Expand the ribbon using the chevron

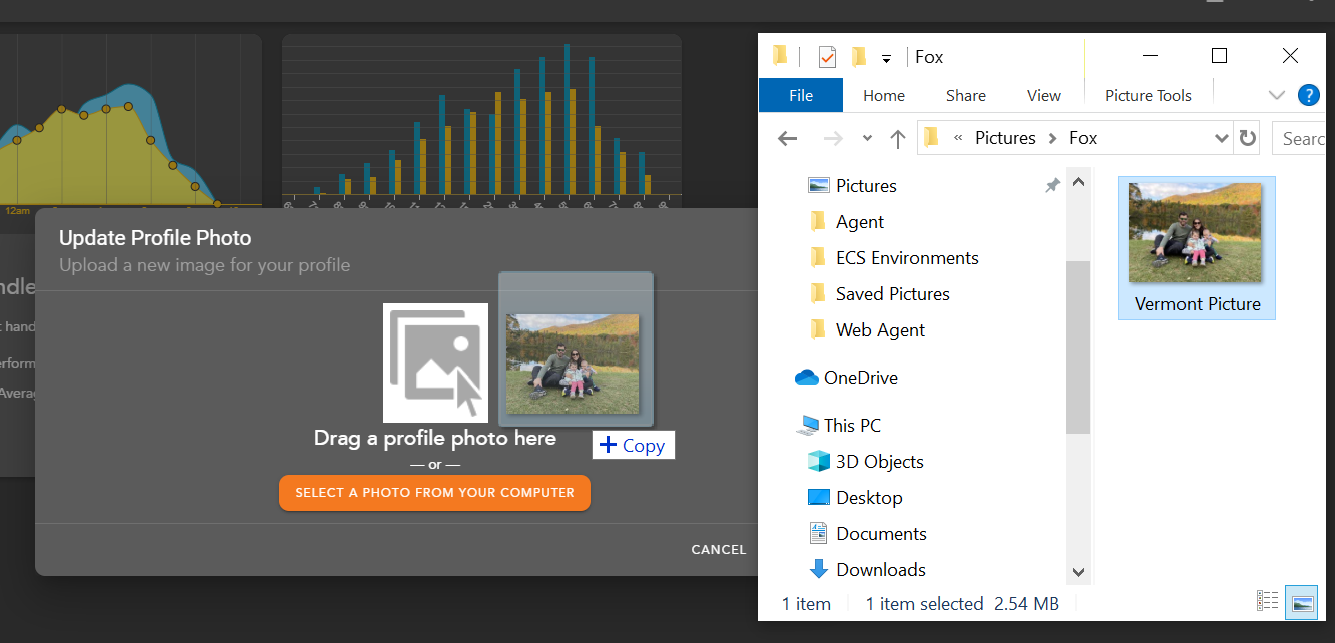1276,95
